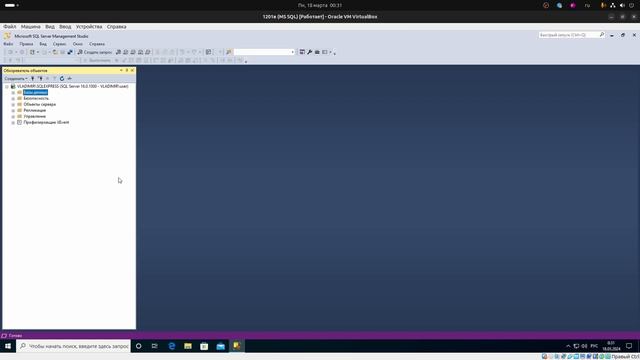Click the Соединить button in Object Explorer
The width and height of the screenshot is (640, 360).
tap(16, 78)
